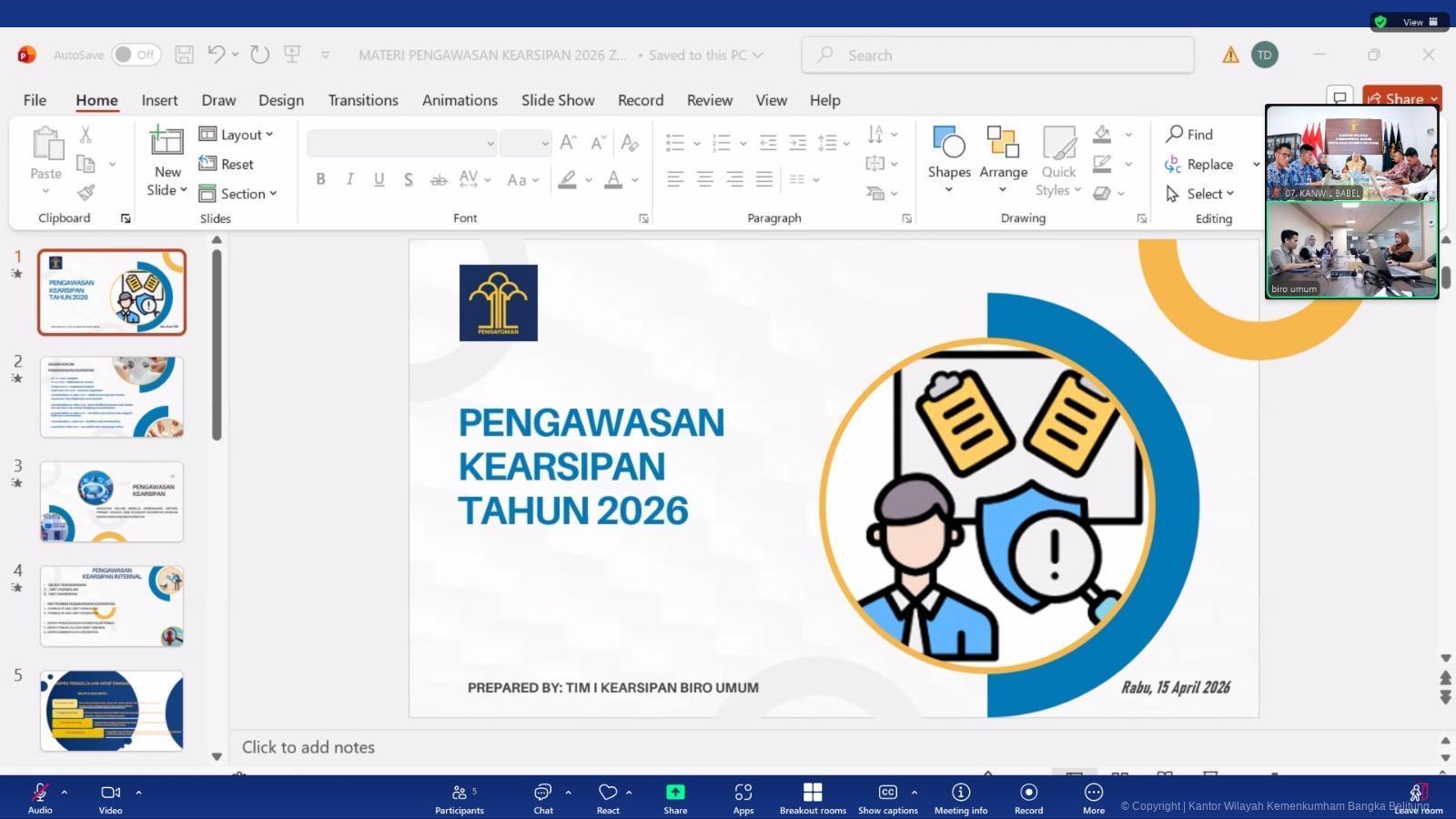
Task: Click the Undo arrow icon
Action: 216,55
